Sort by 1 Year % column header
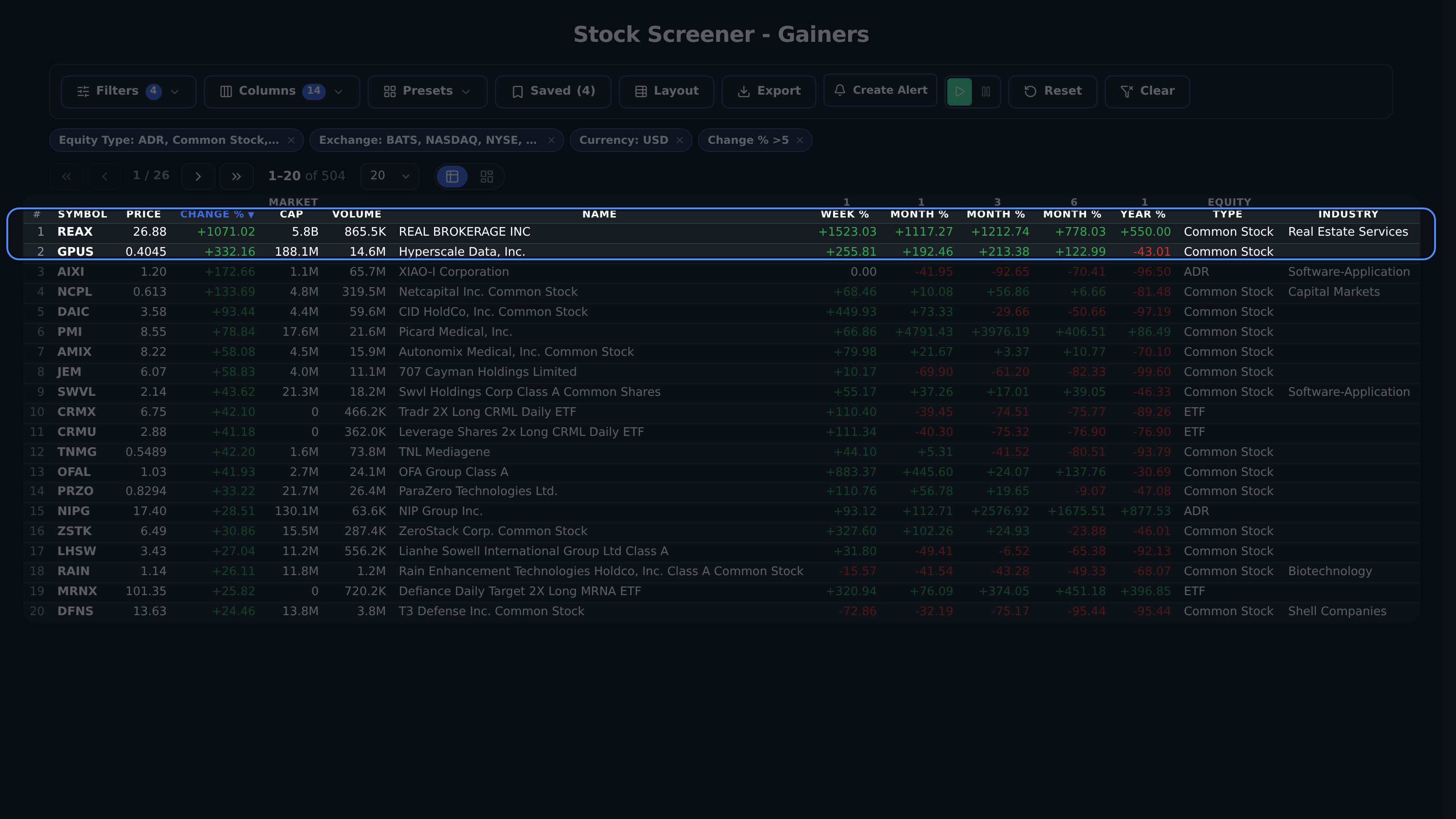Screen dimensions: 1456x819 tap(1143, 208)
